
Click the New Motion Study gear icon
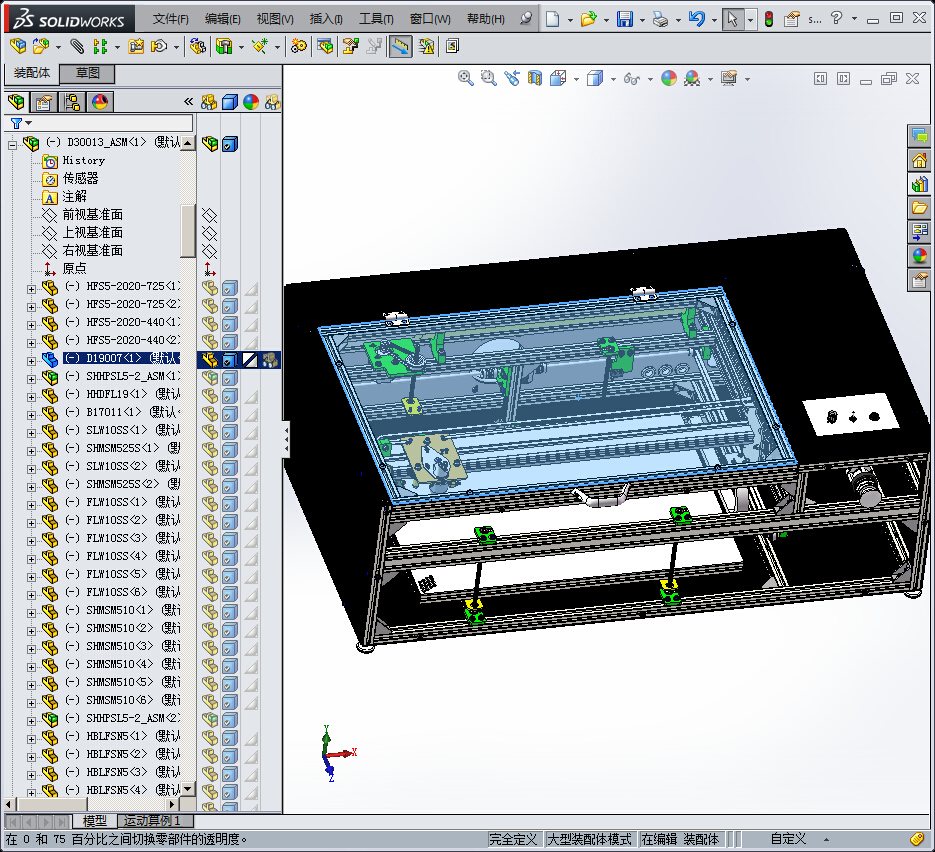299,46
